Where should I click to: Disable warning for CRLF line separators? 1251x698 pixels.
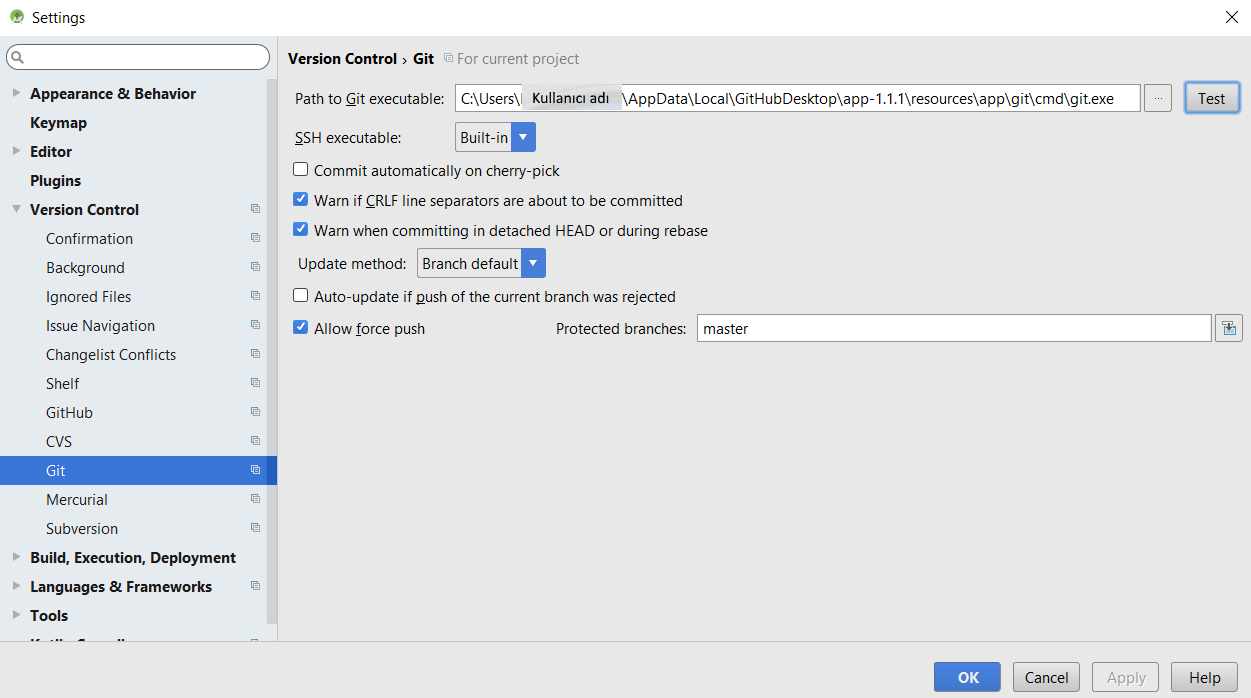[300, 200]
